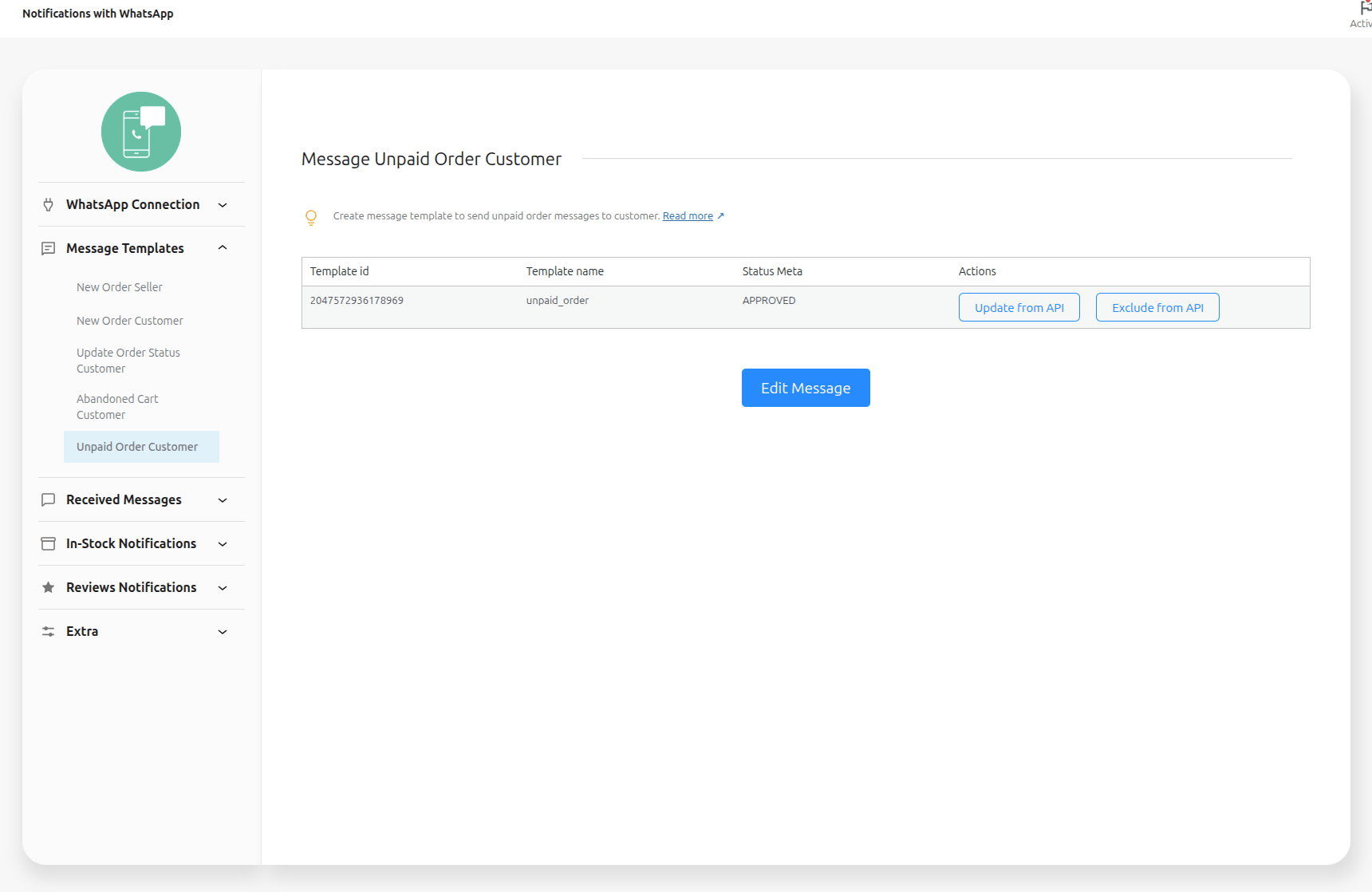Click the Extra sliders icon

[48, 632]
